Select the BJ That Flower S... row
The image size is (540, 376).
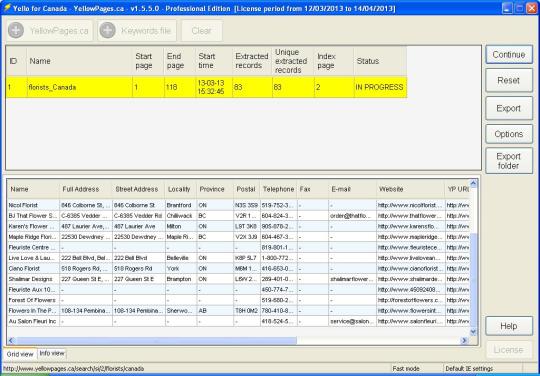point(238,216)
